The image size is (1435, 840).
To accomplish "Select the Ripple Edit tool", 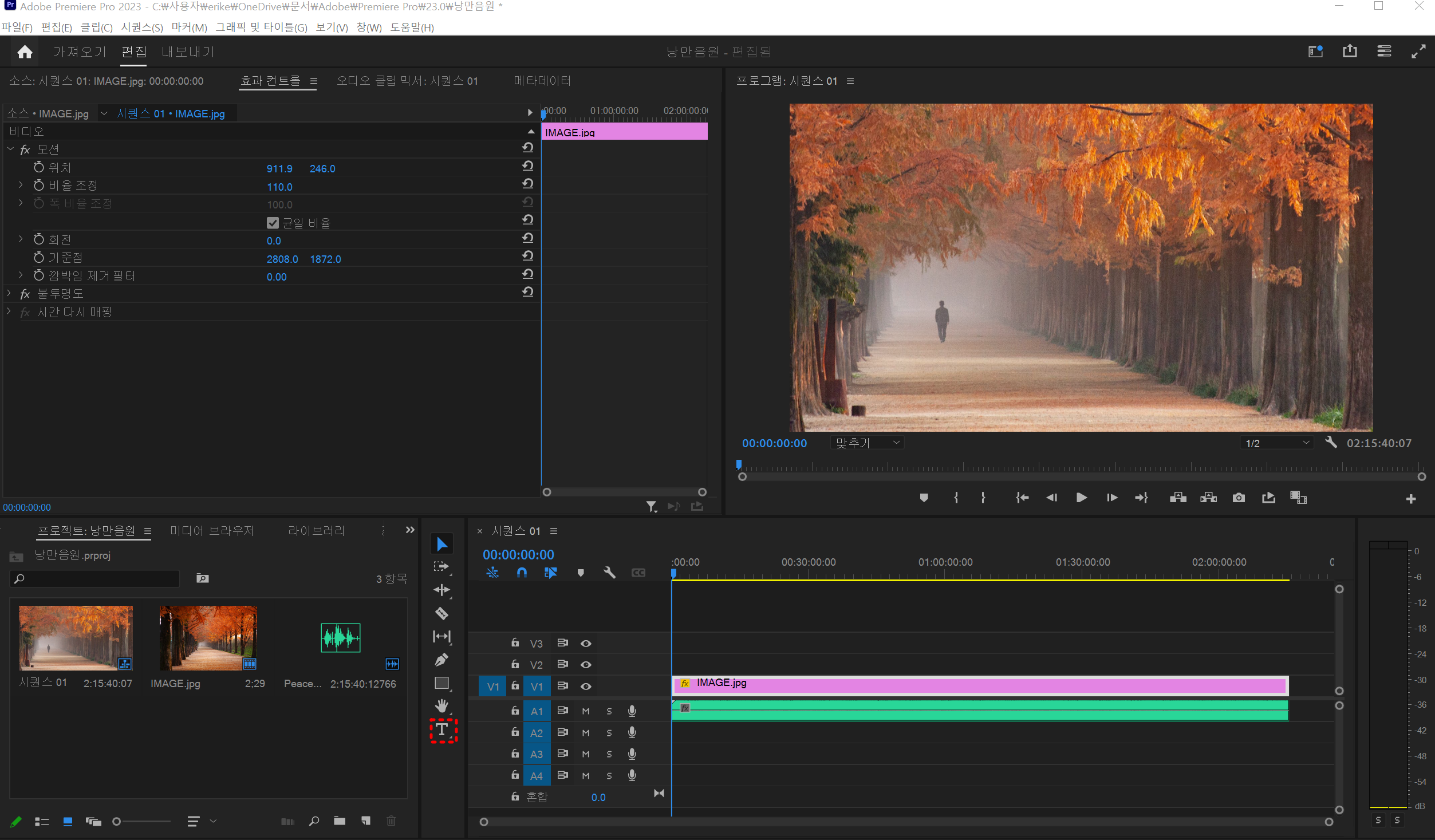I will pos(441,590).
